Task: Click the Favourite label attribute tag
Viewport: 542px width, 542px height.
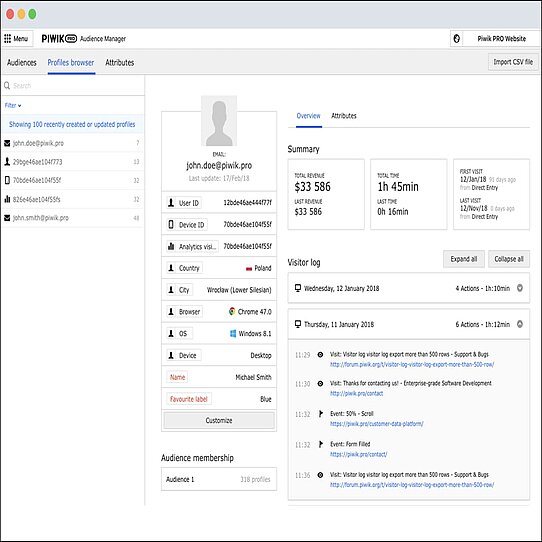Action: click(x=189, y=399)
